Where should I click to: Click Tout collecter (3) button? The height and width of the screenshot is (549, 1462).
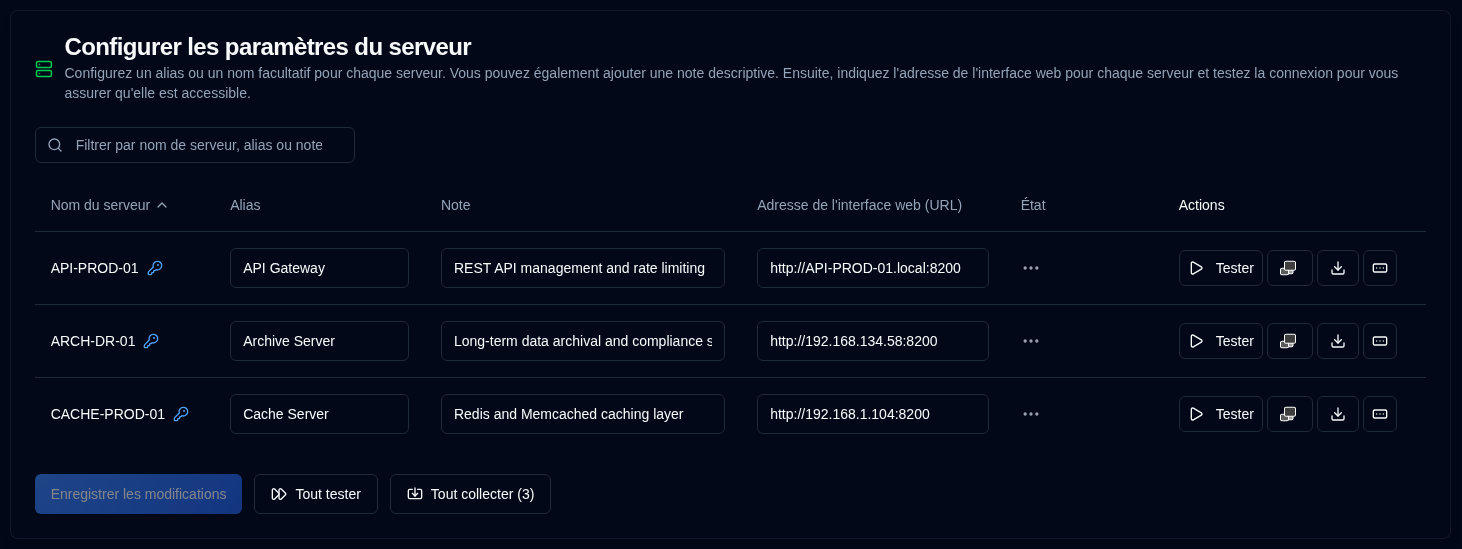pos(470,494)
